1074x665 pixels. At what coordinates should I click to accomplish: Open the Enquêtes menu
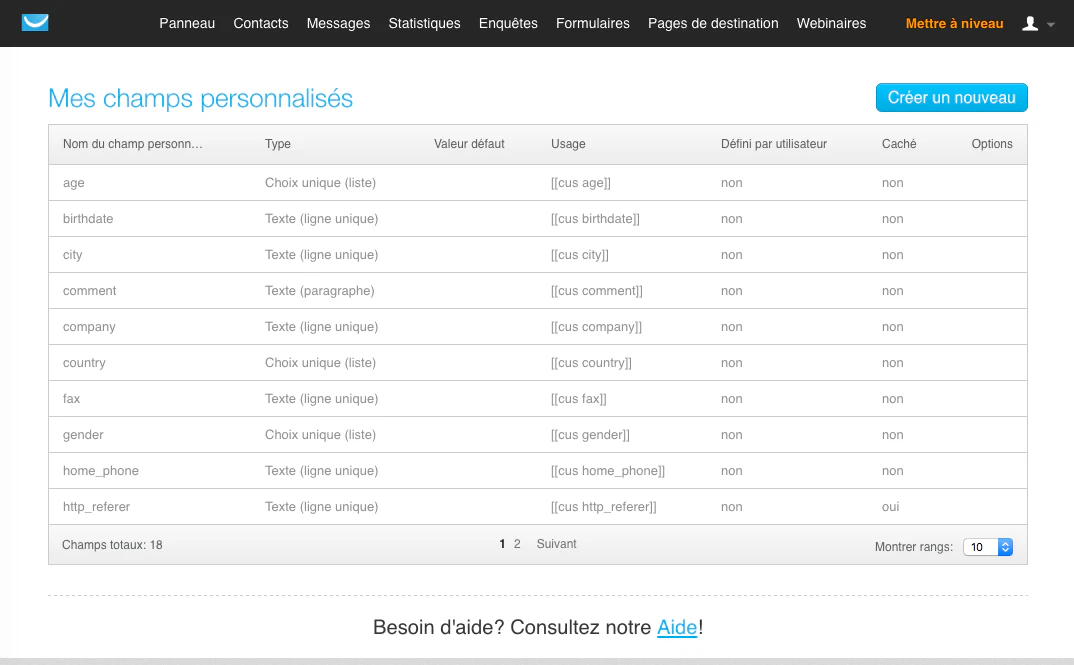click(x=508, y=23)
